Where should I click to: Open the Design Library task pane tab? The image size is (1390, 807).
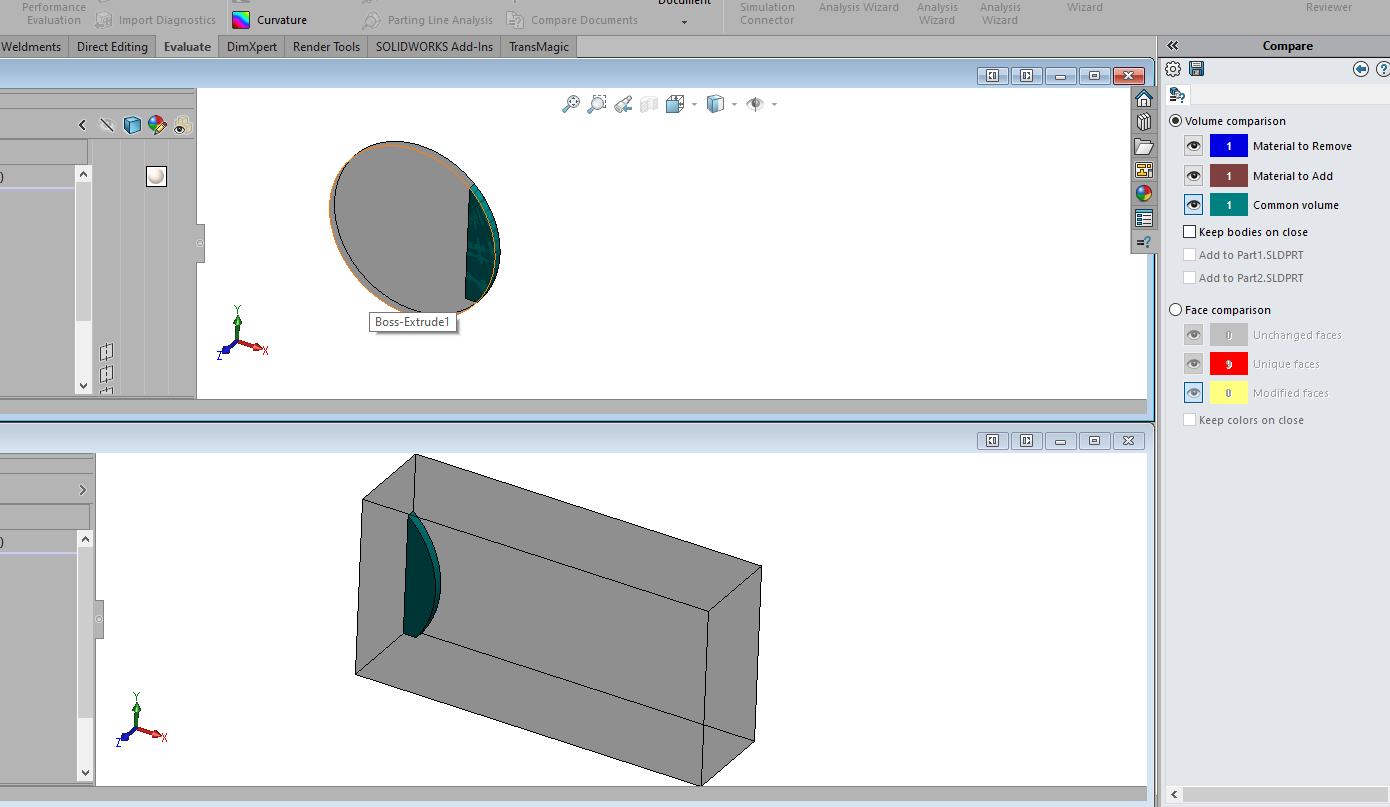[1144, 122]
